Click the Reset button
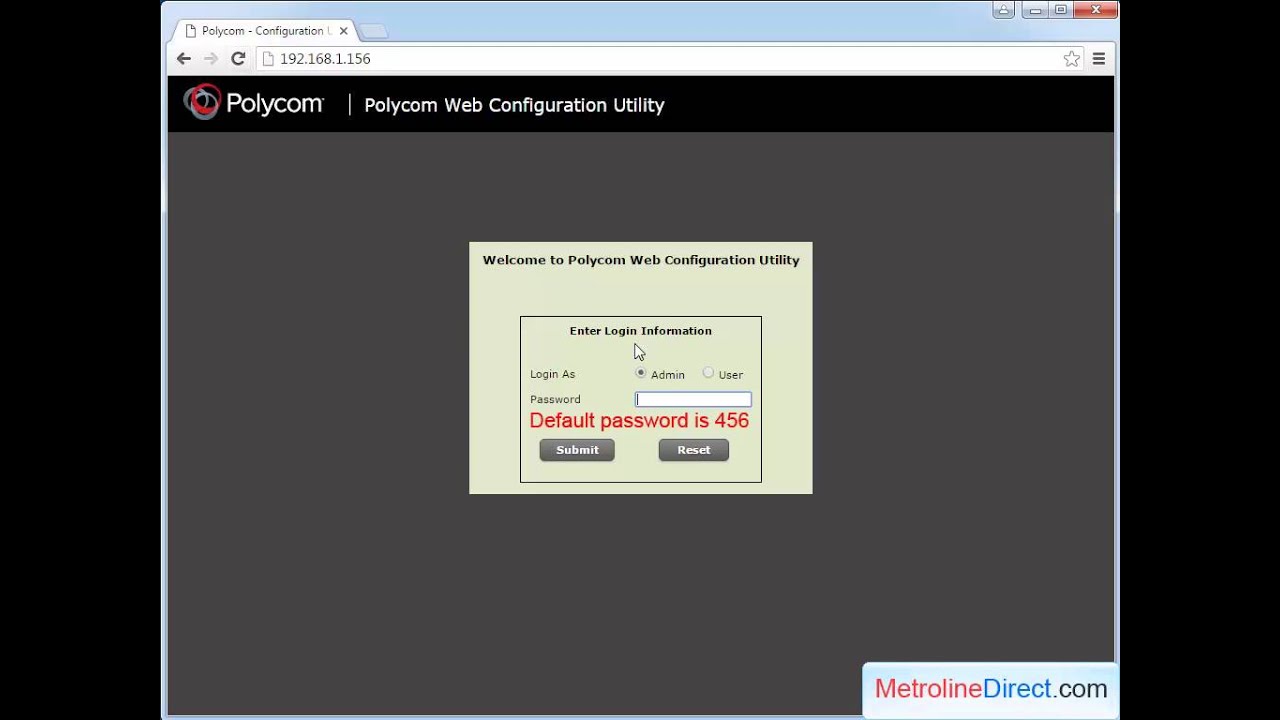The width and height of the screenshot is (1280, 720). click(694, 450)
